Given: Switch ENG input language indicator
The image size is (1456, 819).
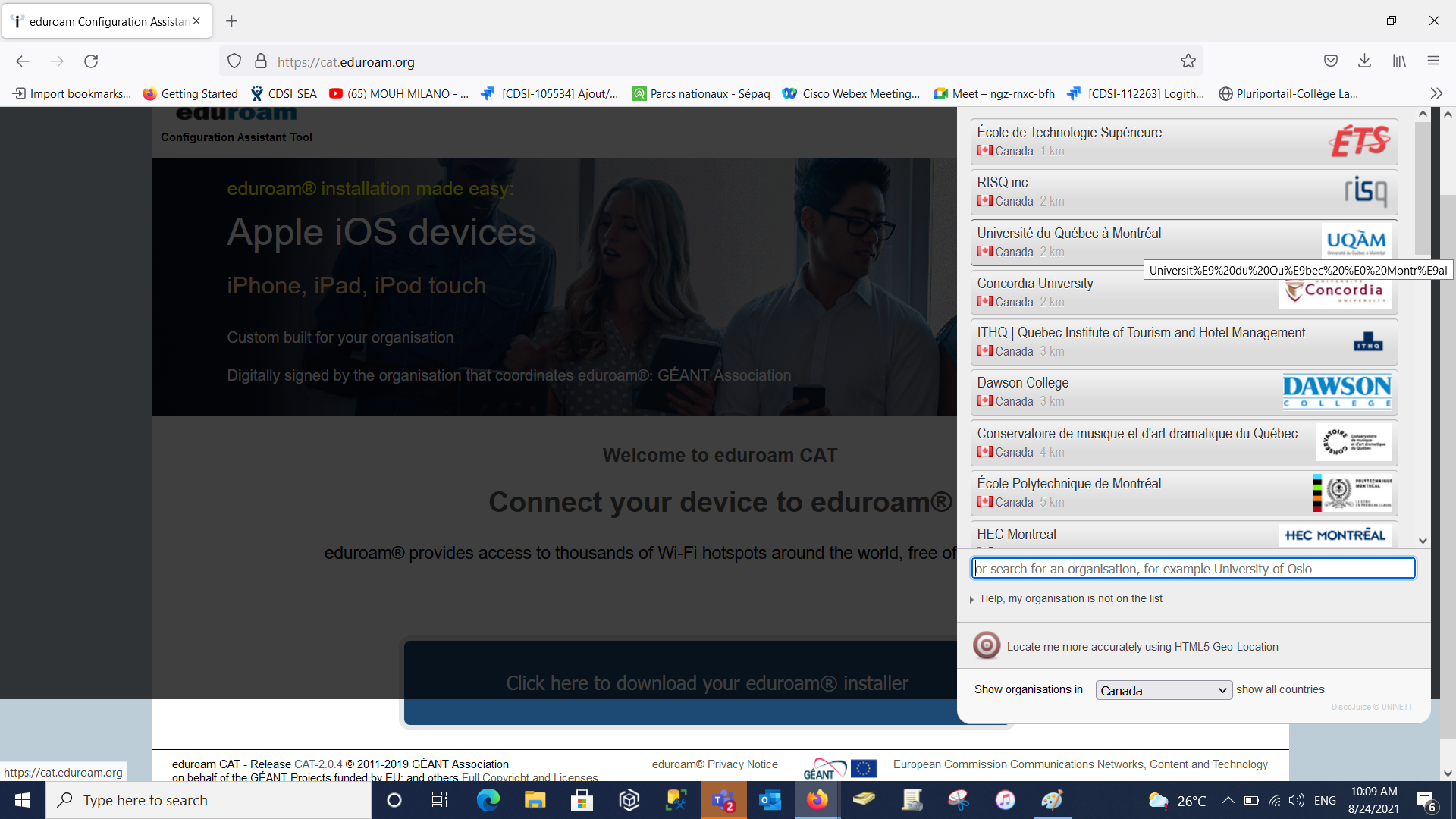Looking at the screenshot, I should click(x=1325, y=800).
